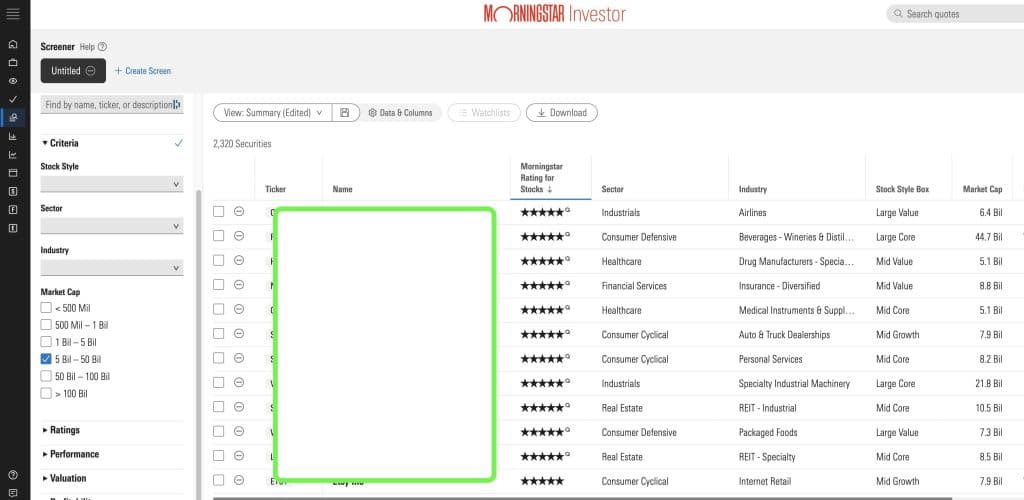Screen dimensions: 1024x500
Task: Go to Home via sidebar icon
Action: pos(13,44)
